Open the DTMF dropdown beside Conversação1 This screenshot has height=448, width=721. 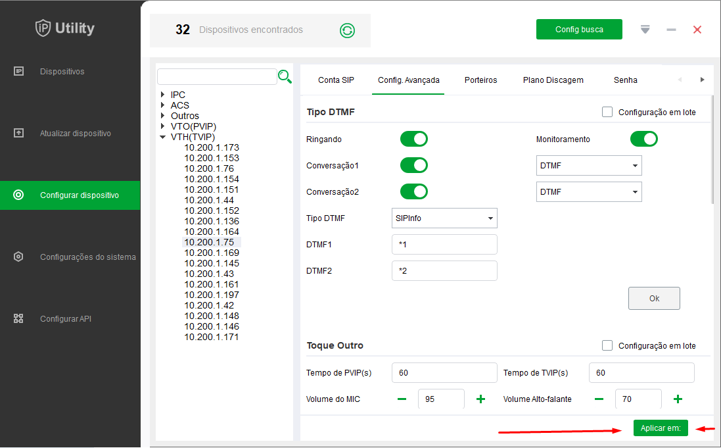[589, 166]
